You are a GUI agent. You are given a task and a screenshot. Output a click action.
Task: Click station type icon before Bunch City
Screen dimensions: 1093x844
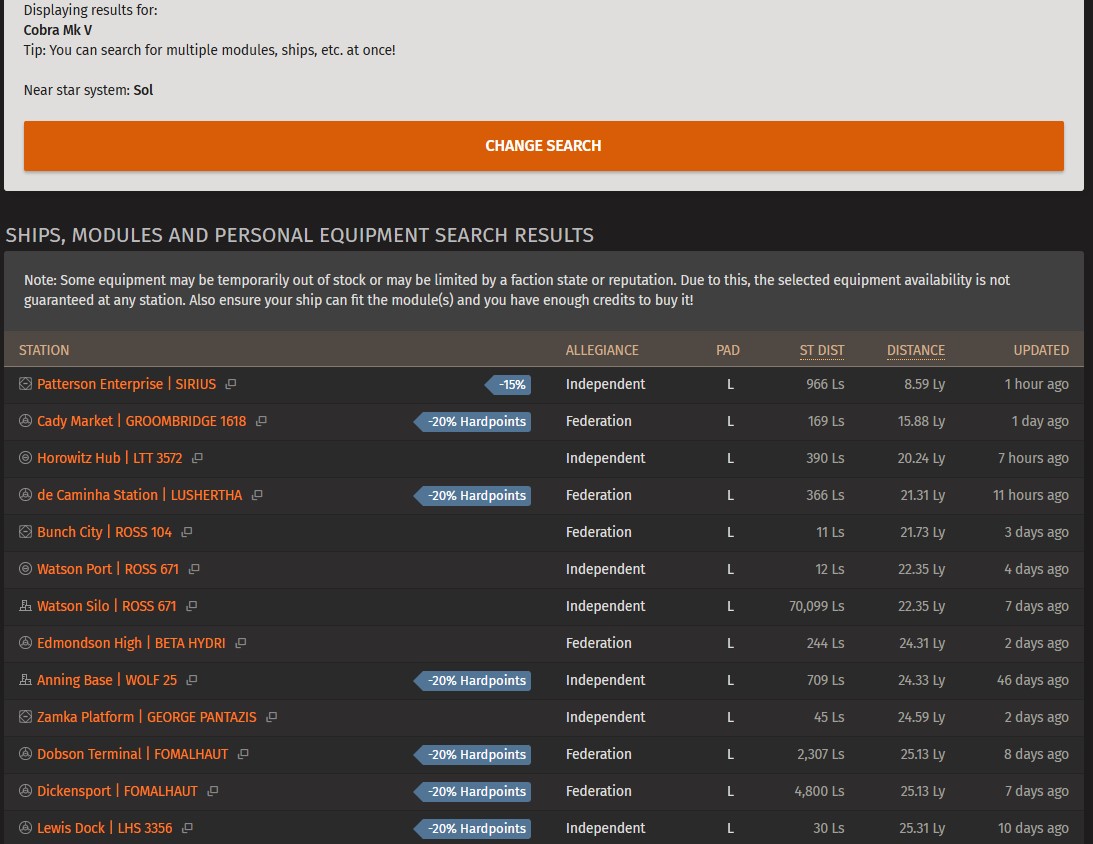click(x=25, y=531)
